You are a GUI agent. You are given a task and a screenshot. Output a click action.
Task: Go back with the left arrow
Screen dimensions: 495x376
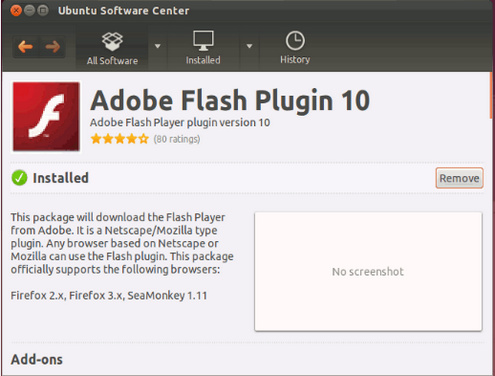pyautogui.click(x=26, y=47)
